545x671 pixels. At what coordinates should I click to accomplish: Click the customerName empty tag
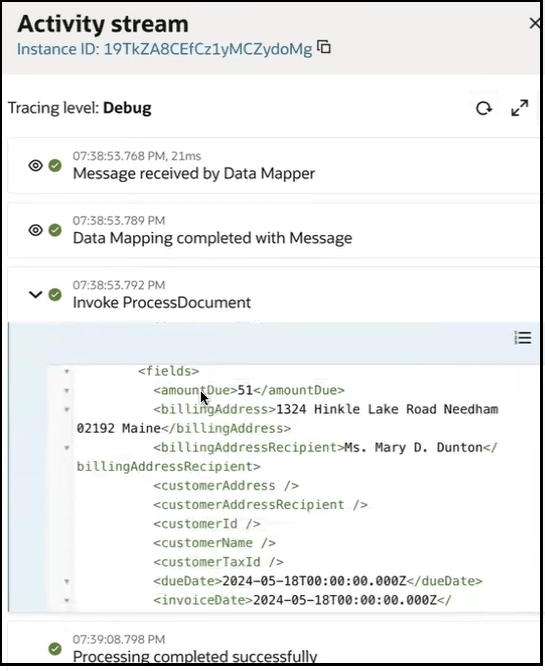[x=214, y=543]
